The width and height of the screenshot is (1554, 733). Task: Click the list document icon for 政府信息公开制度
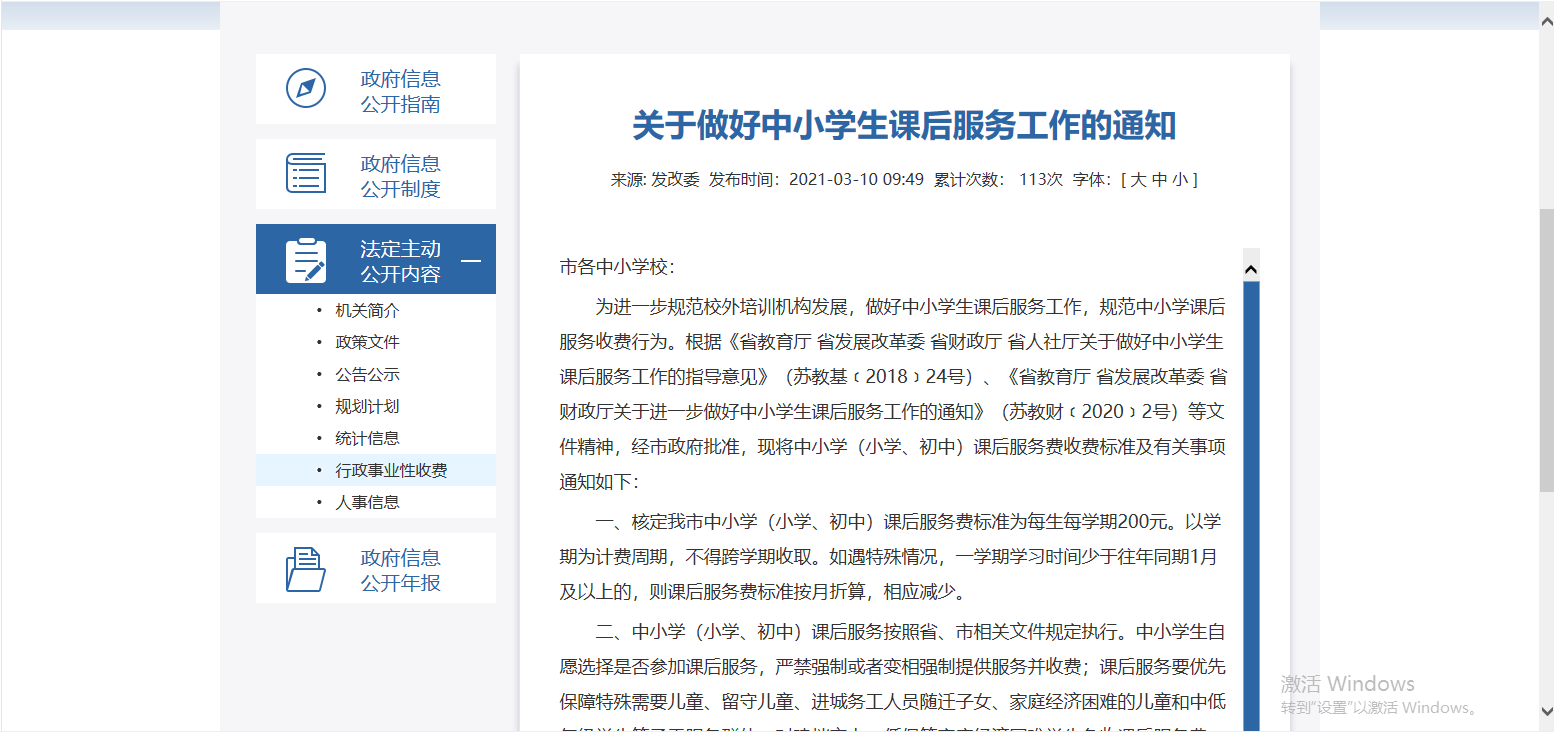pos(306,173)
